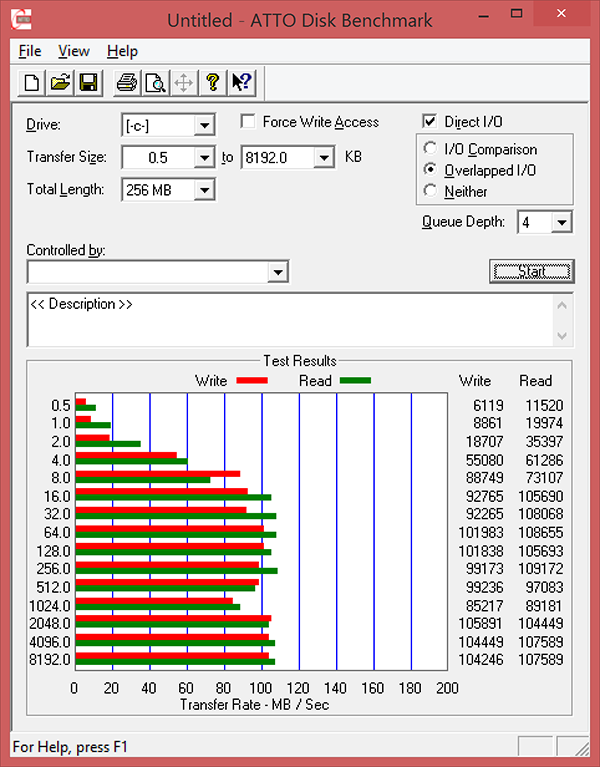This screenshot has height=767, width=600.
Task: Click the 1024.0 transfer size row label
Action: pyautogui.click(x=50, y=606)
